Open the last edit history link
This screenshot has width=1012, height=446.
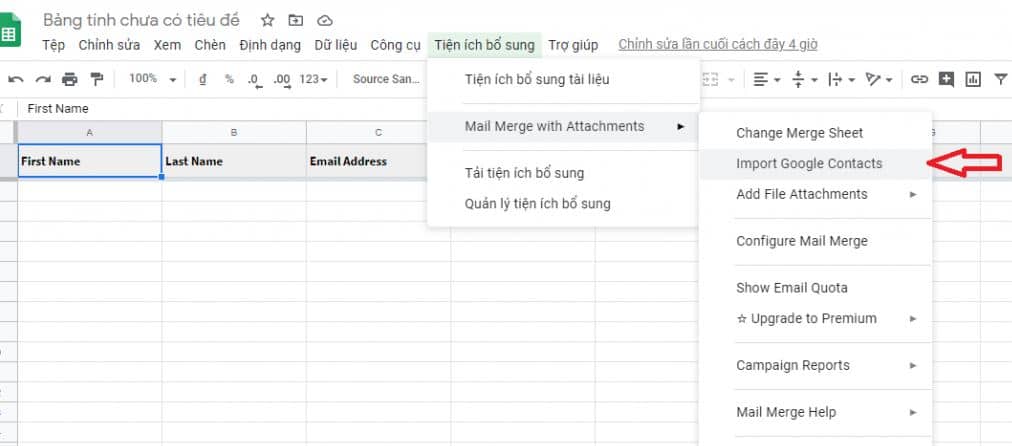tap(718, 45)
